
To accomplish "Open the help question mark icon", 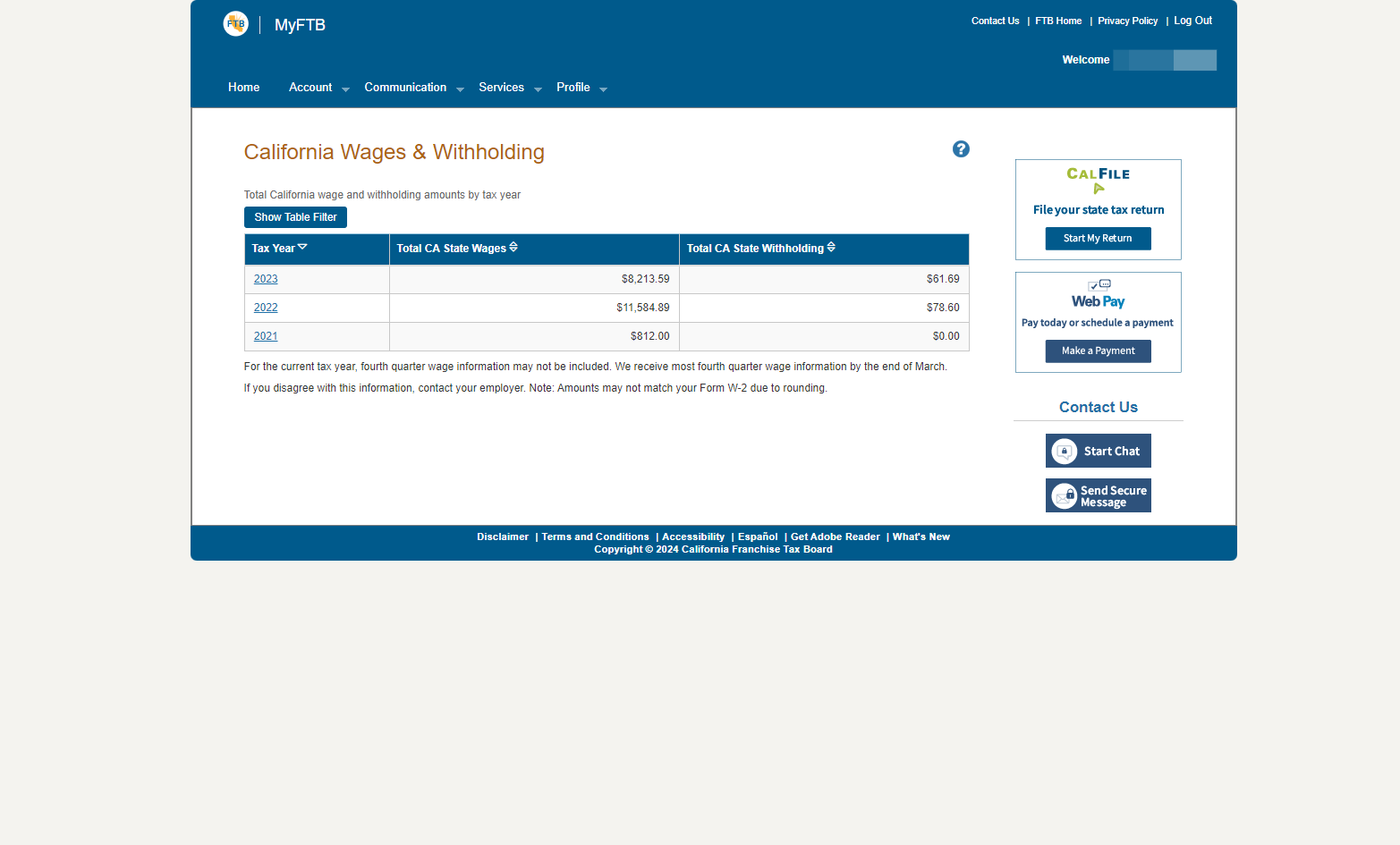I will coord(961,149).
